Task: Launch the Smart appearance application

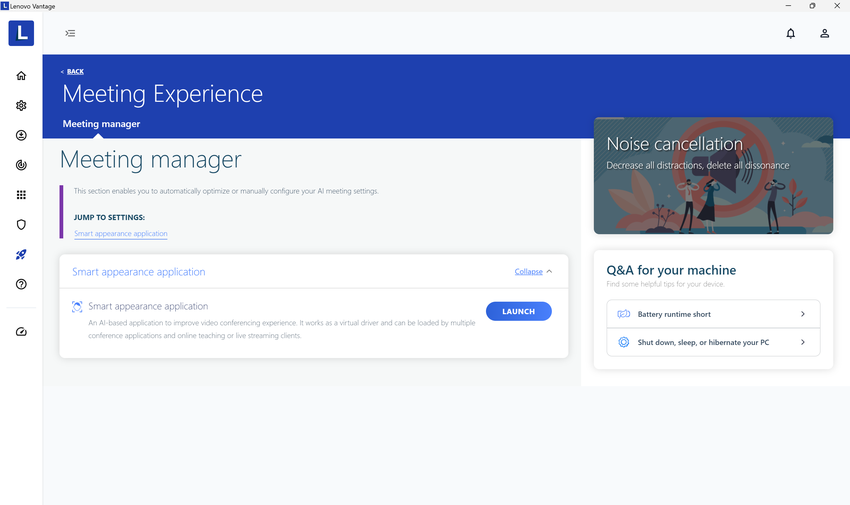Action: coord(518,311)
